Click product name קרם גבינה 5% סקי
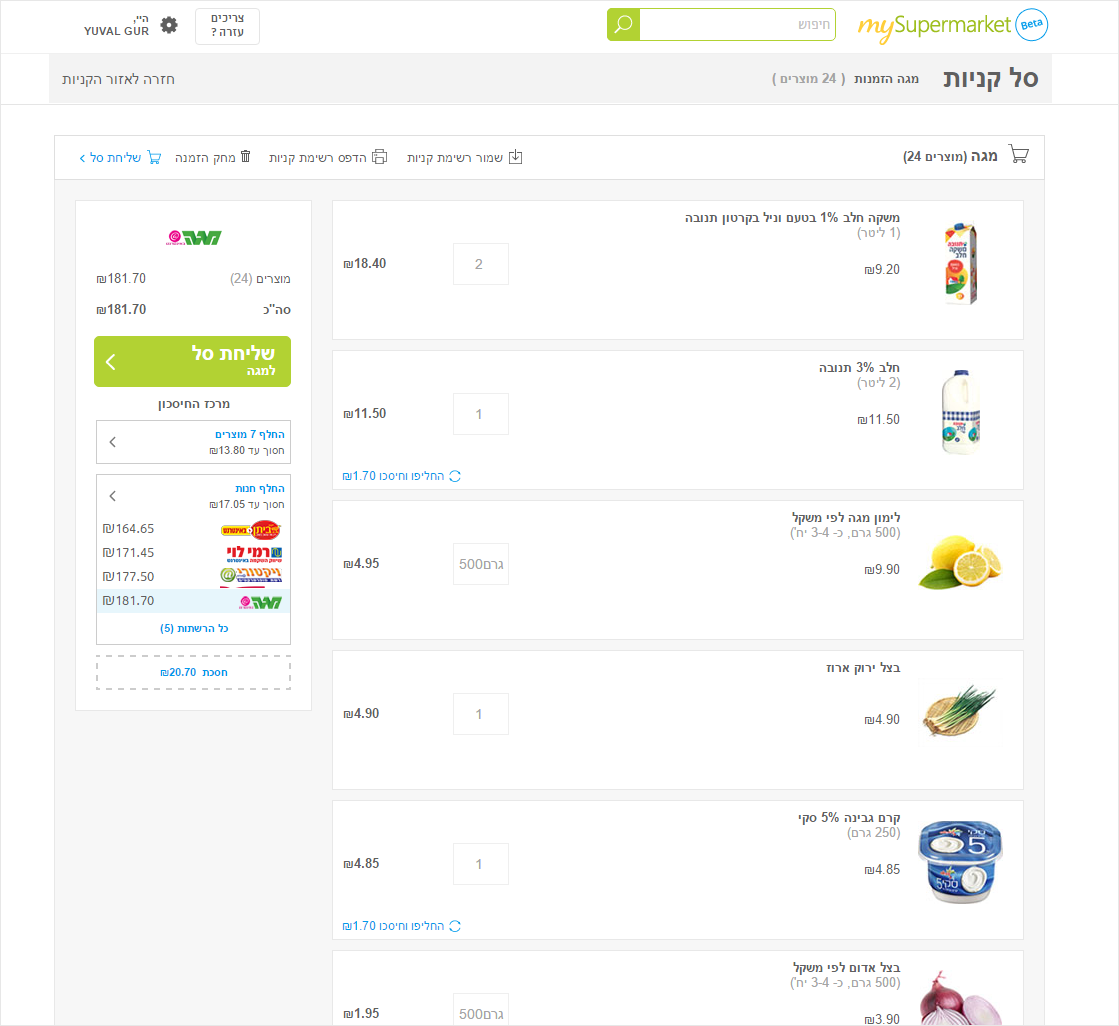This screenshot has height=1026, width=1119. pos(849,818)
